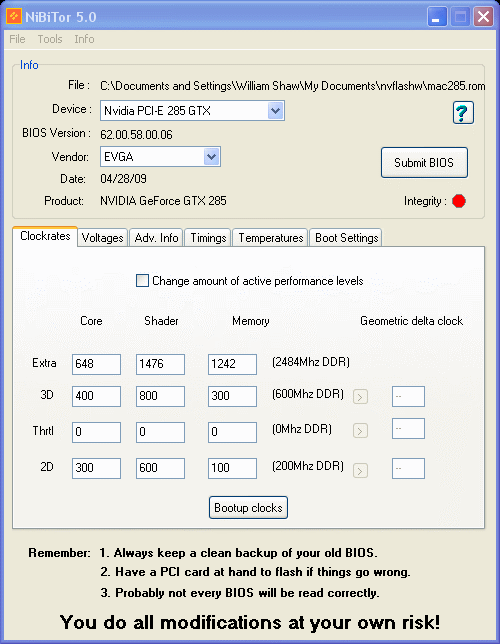
Task: Close the NiBiTor window
Action: [x=483, y=17]
